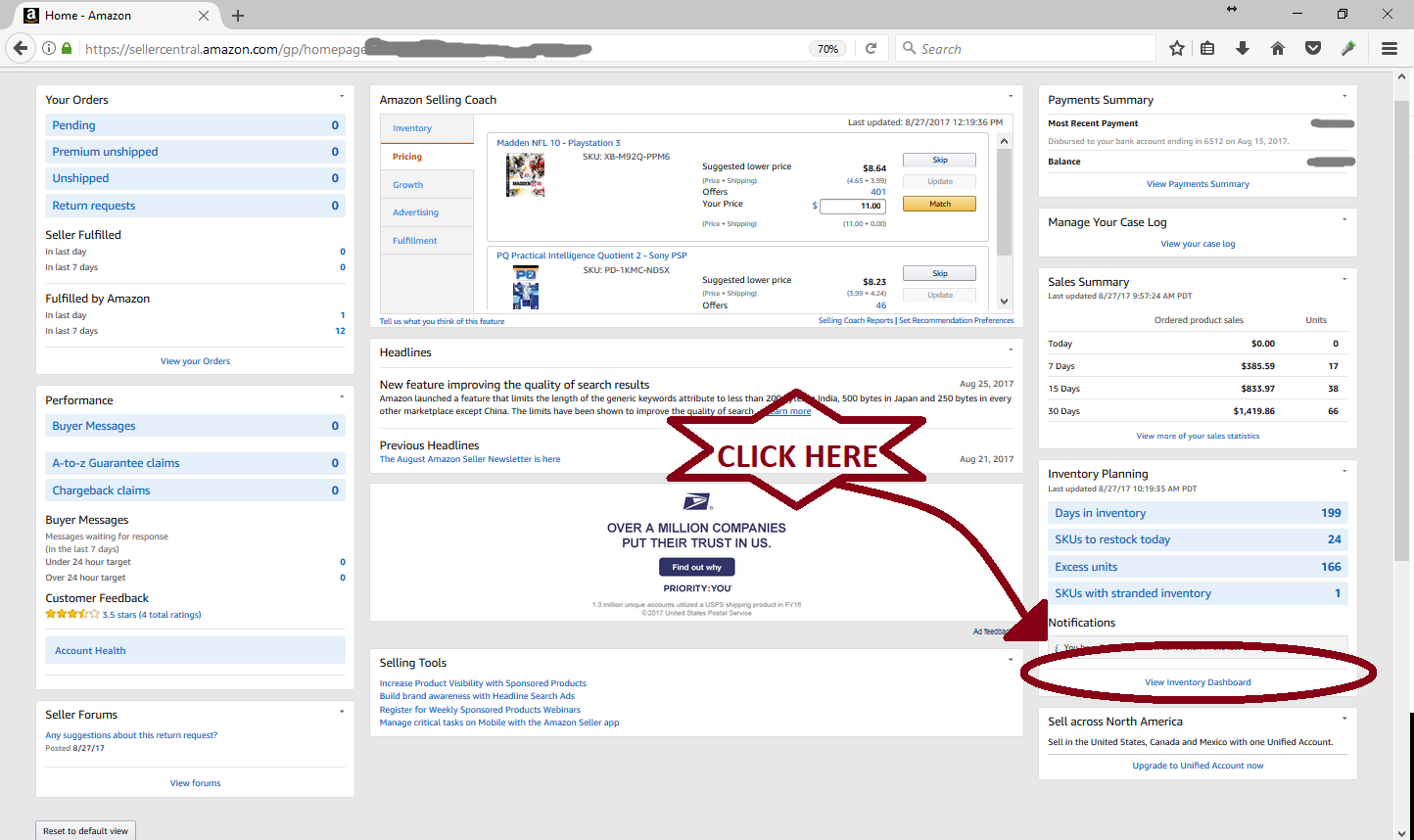The width and height of the screenshot is (1414, 840).
Task: Collapse the Inventory Planning widget arrow
Action: [1344, 471]
